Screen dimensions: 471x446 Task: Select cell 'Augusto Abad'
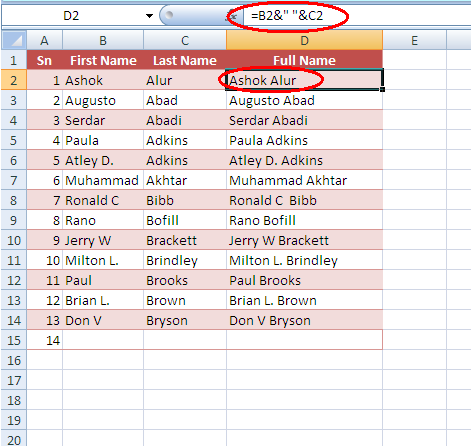click(304, 100)
